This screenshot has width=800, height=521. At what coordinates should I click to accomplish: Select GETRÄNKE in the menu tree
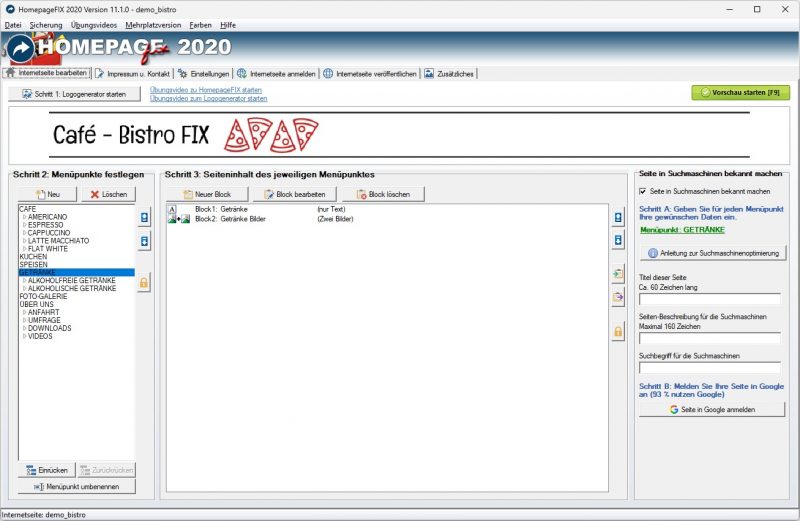[x=77, y=272]
